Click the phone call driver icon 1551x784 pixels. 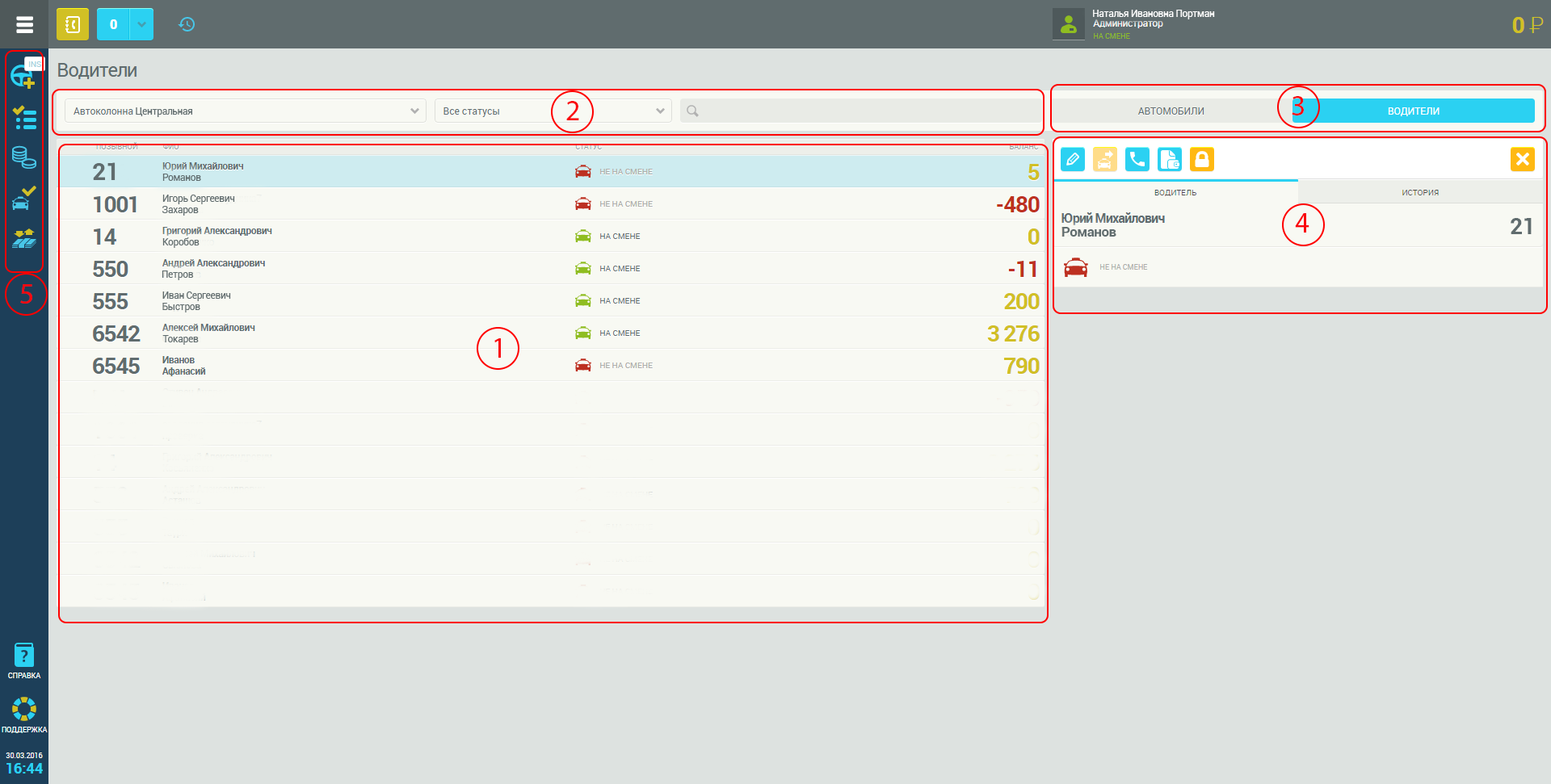(x=1137, y=160)
